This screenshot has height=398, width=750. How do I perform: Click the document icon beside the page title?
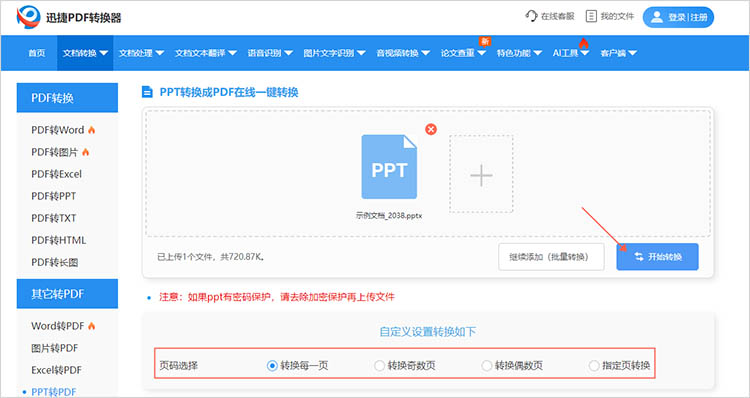(x=147, y=92)
